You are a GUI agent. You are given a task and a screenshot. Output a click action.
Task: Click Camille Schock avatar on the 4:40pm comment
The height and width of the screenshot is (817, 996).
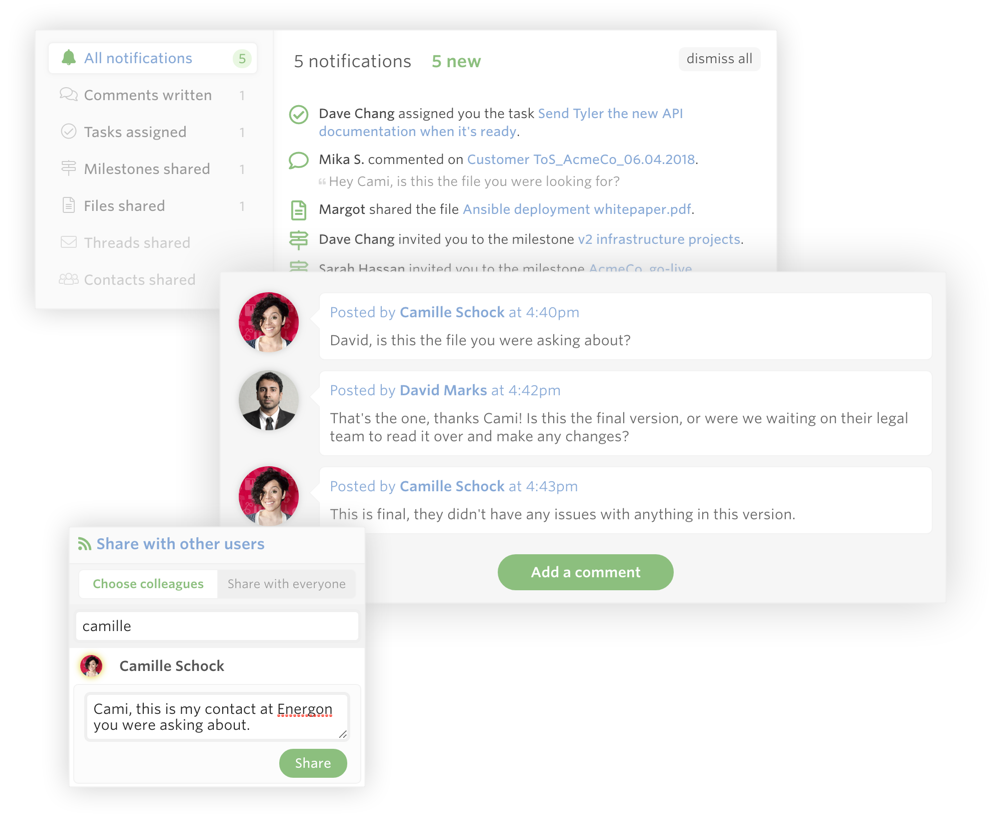coord(269,322)
